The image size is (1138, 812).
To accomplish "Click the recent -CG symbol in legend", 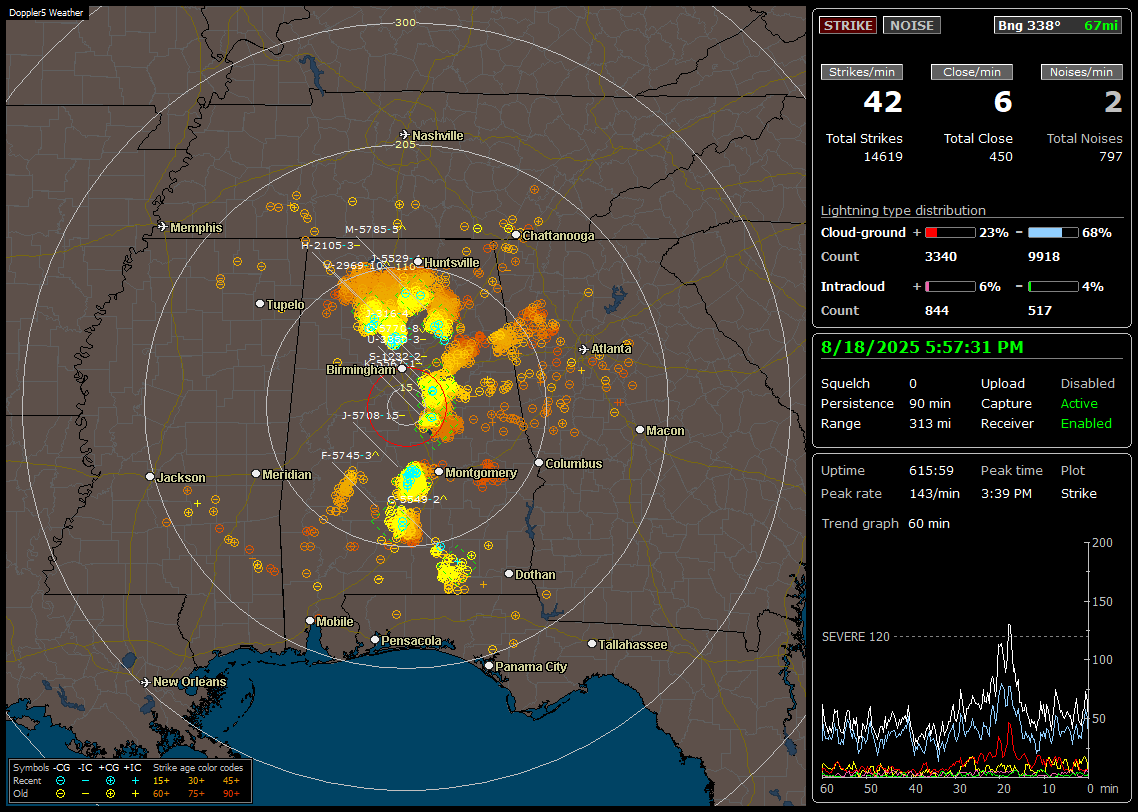I will tap(60, 781).
